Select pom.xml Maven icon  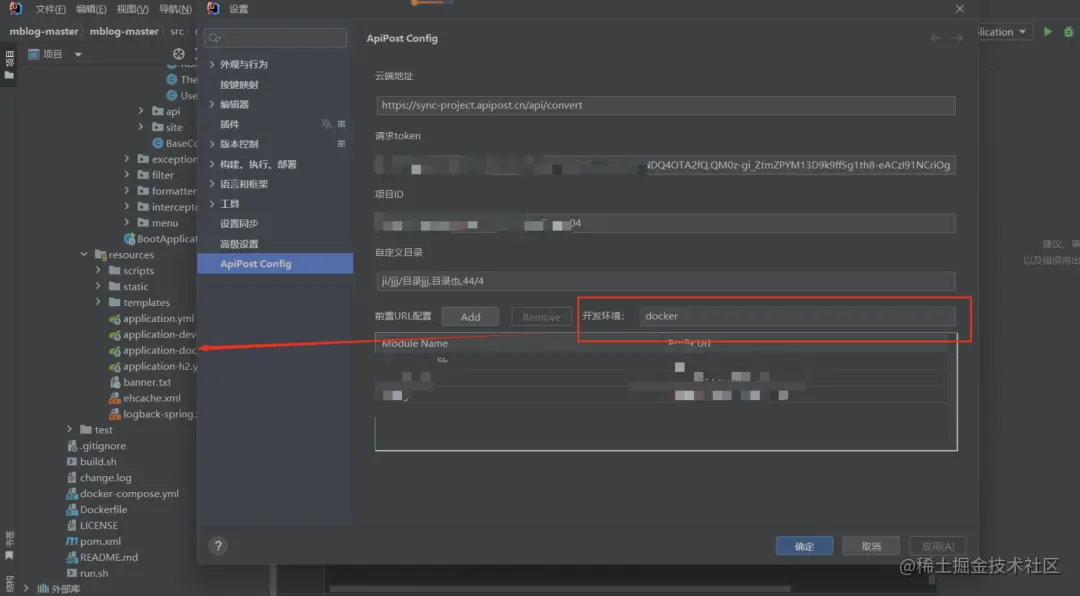pyautogui.click(x=72, y=542)
